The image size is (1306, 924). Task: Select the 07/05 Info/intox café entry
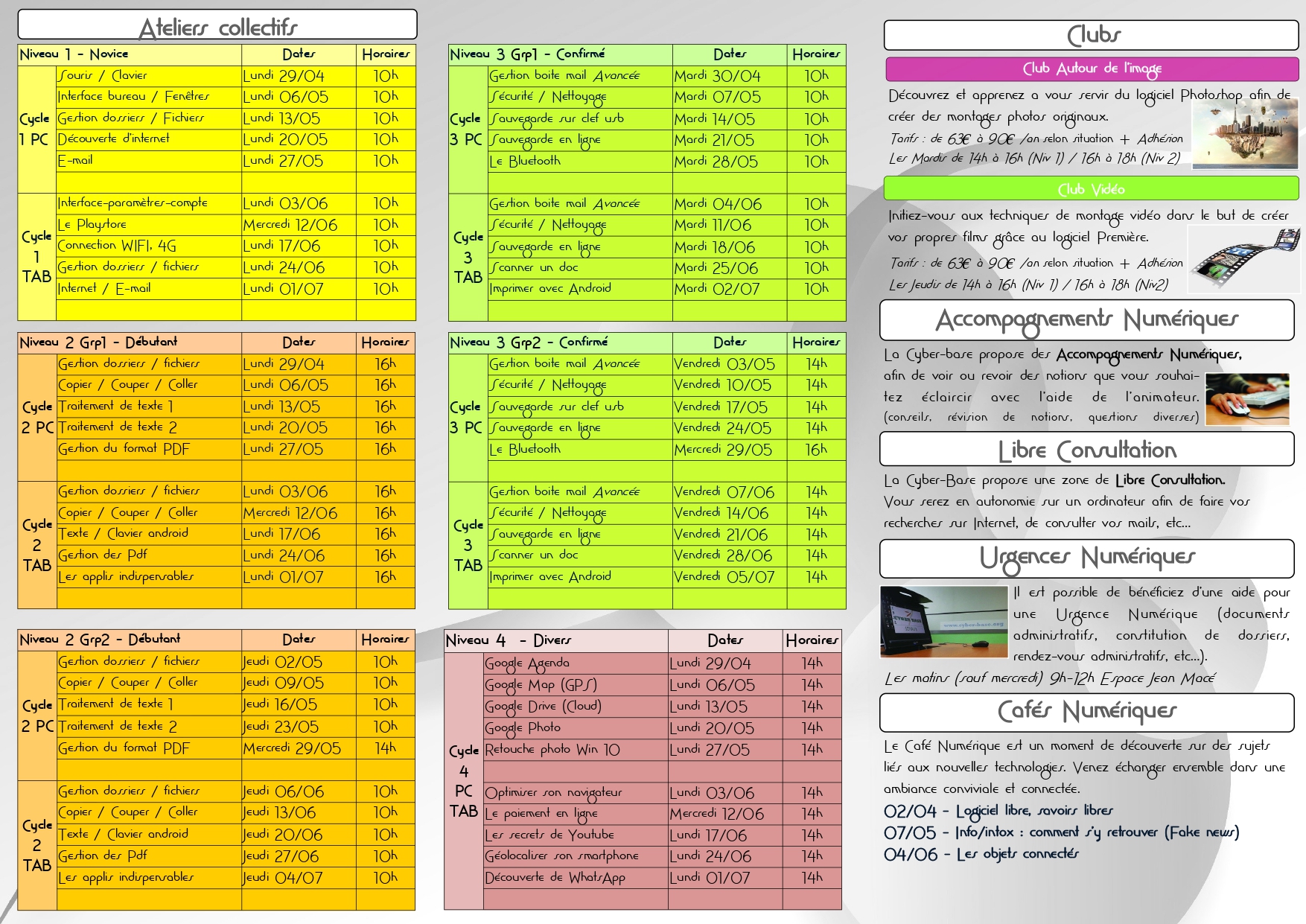pos(1061,832)
